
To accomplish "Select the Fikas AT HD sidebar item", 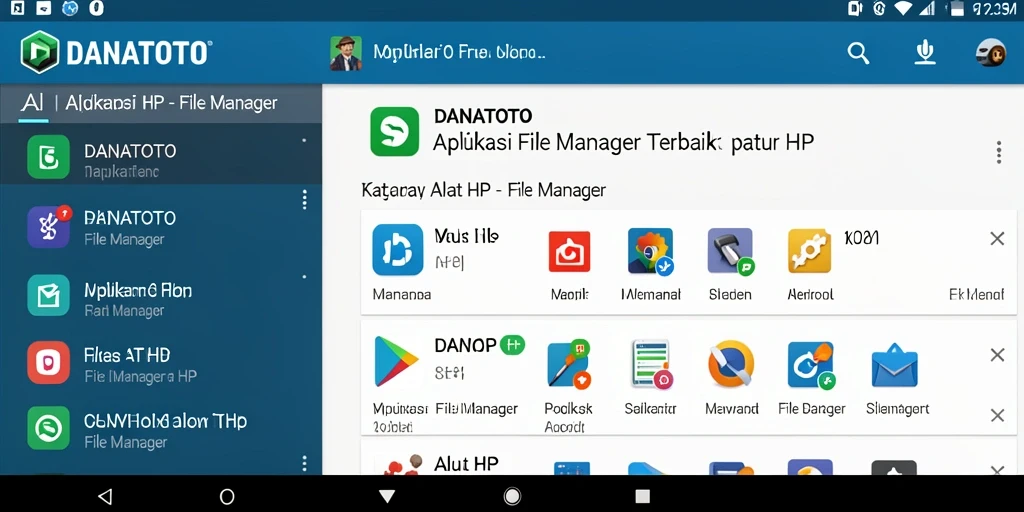I will 161,363.
